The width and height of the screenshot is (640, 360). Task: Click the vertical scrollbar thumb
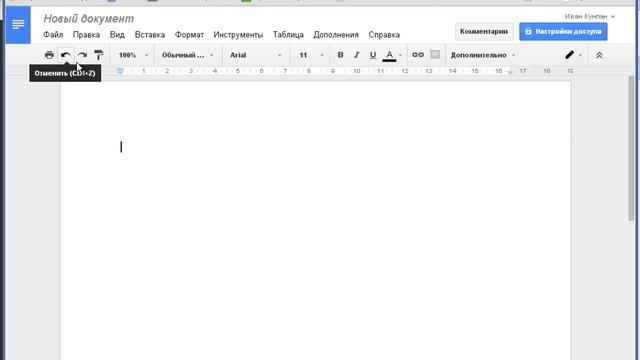(x=632, y=148)
